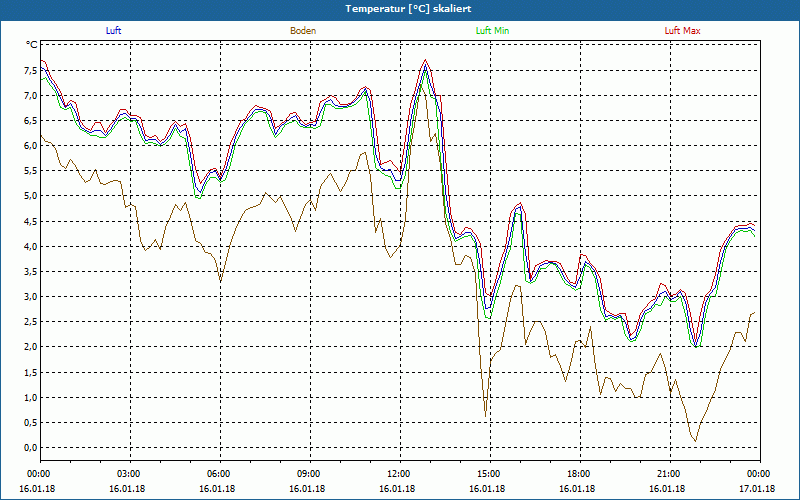
Task: Click the '15:00' time axis label
Action: click(490, 474)
